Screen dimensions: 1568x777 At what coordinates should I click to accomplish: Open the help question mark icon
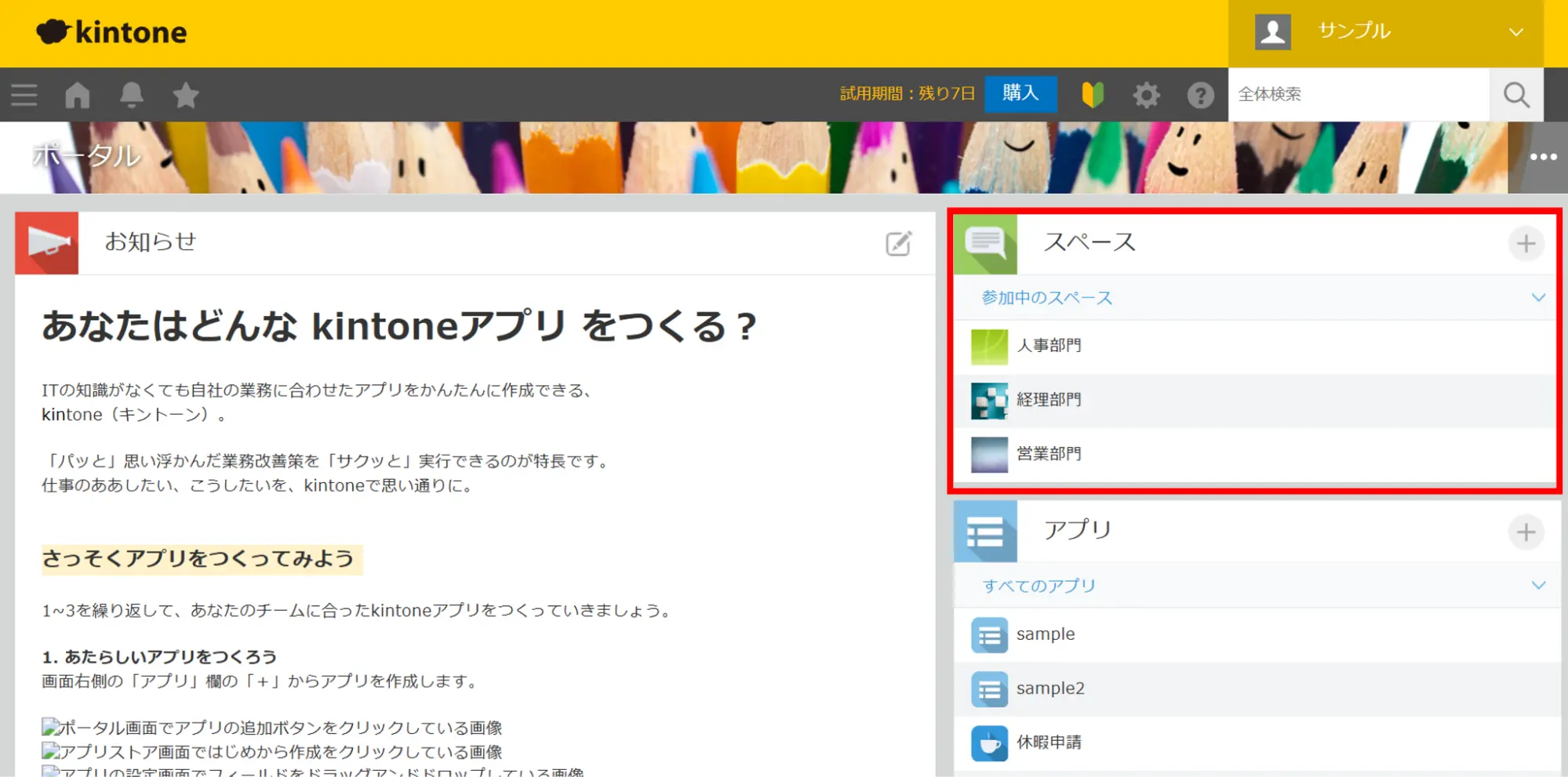pos(1200,95)
